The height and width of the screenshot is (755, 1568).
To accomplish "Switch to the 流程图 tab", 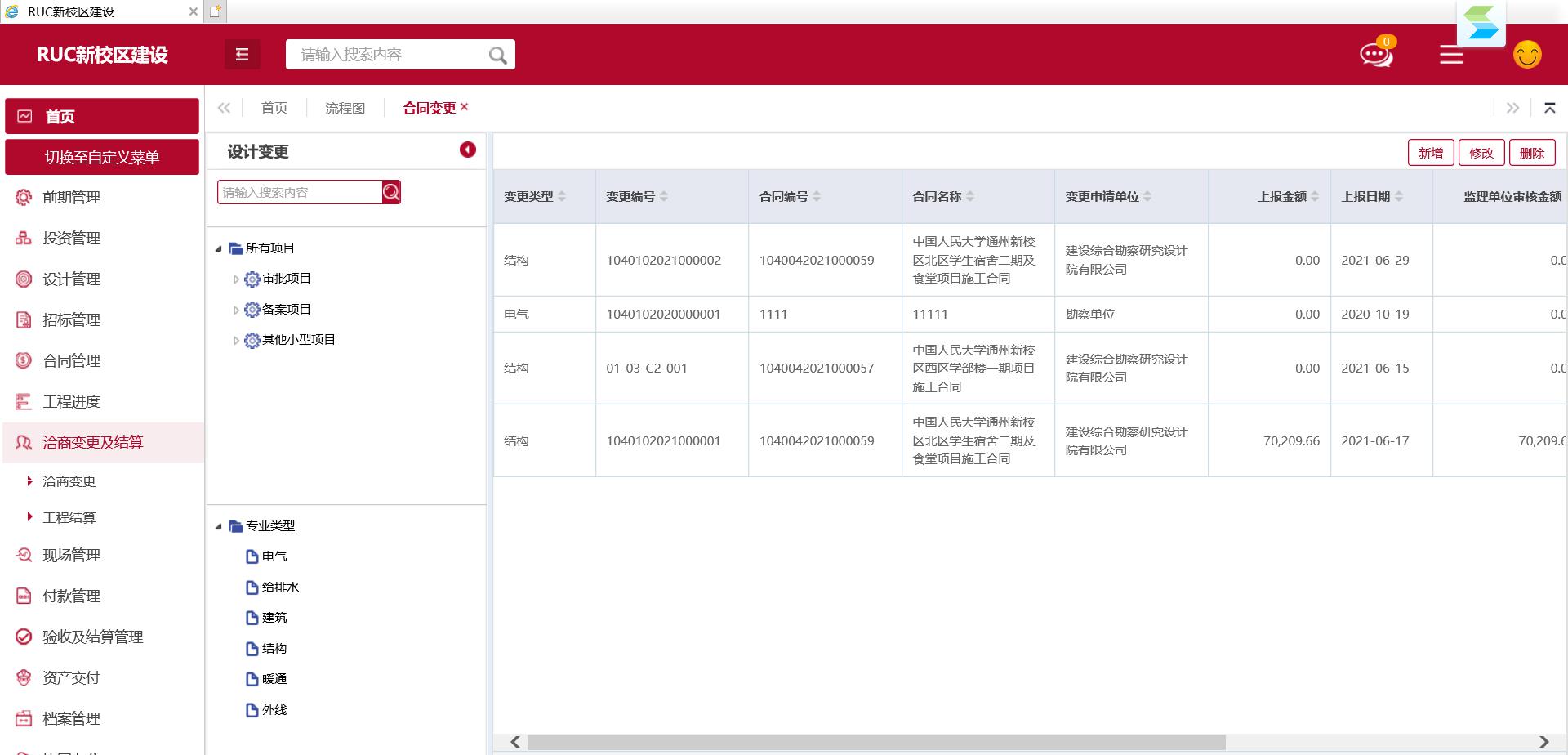I will (345, 108).
